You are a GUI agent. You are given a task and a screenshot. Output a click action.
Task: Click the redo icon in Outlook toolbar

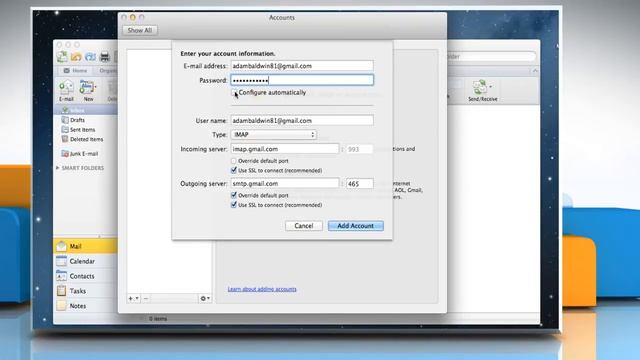(x=90, y=57)
